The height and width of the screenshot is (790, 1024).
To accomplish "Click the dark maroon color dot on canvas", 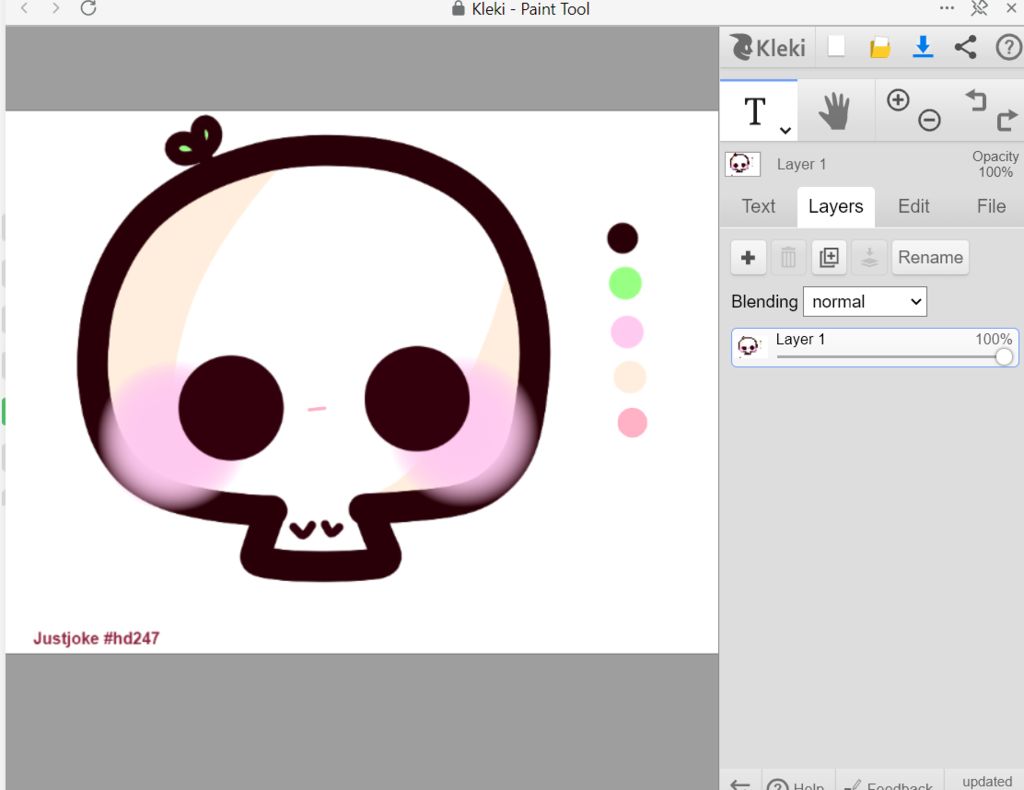I will 622,238.
